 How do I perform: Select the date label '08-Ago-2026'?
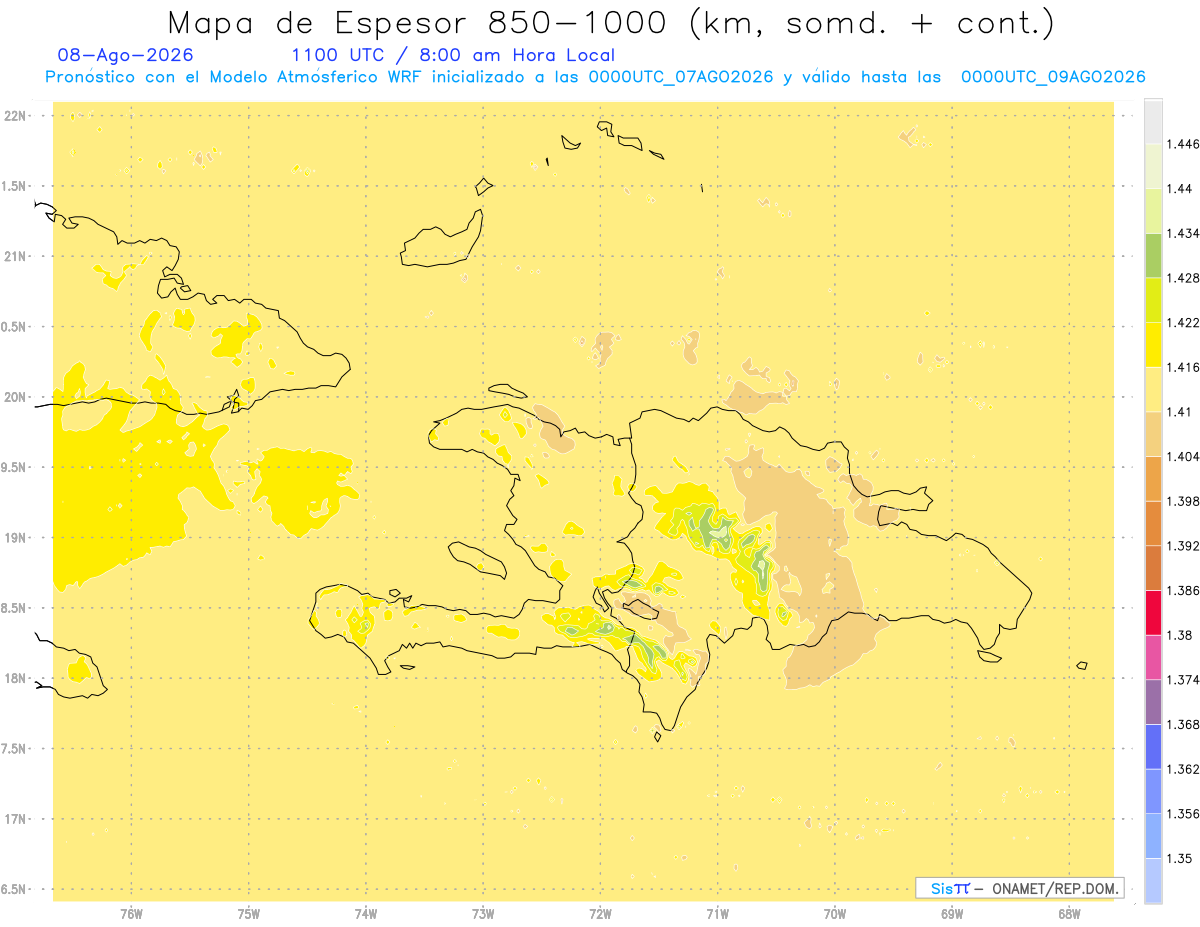click(126, 56)
